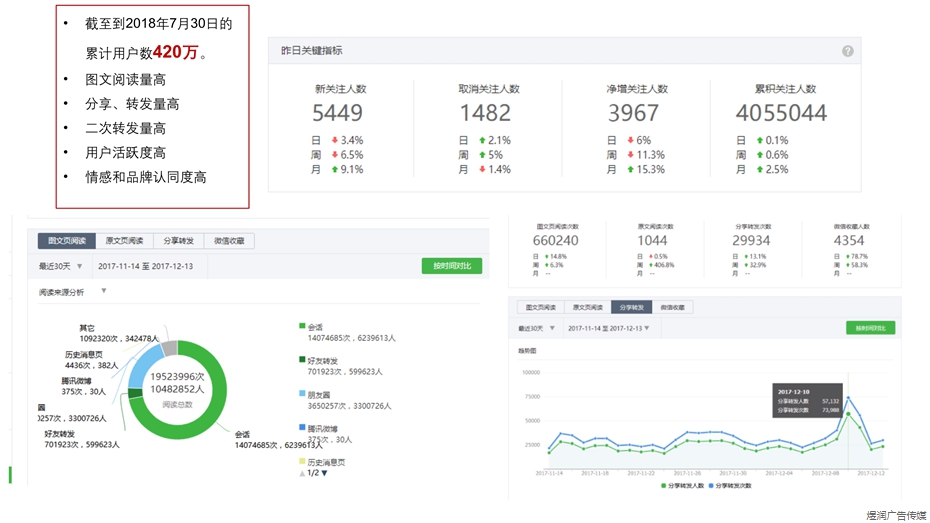Click previous page arrow in pie legend
Image resolution: width=930 pixels, height=523 pixels.
tap(302, 473)
